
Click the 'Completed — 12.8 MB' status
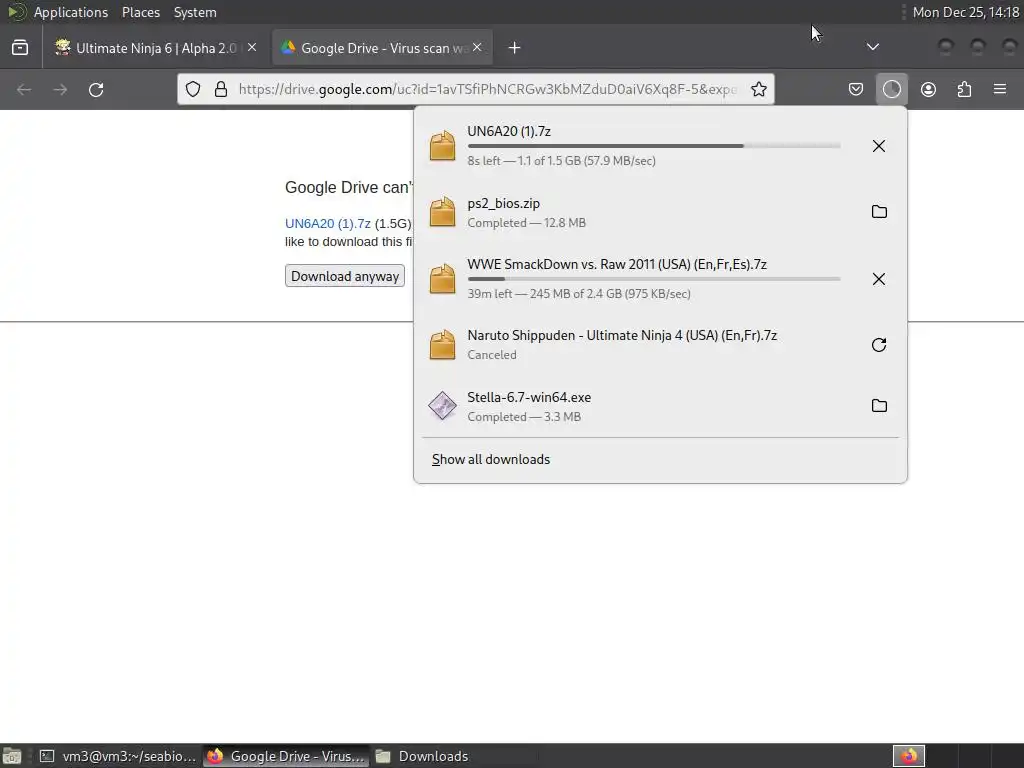point(526,223)
